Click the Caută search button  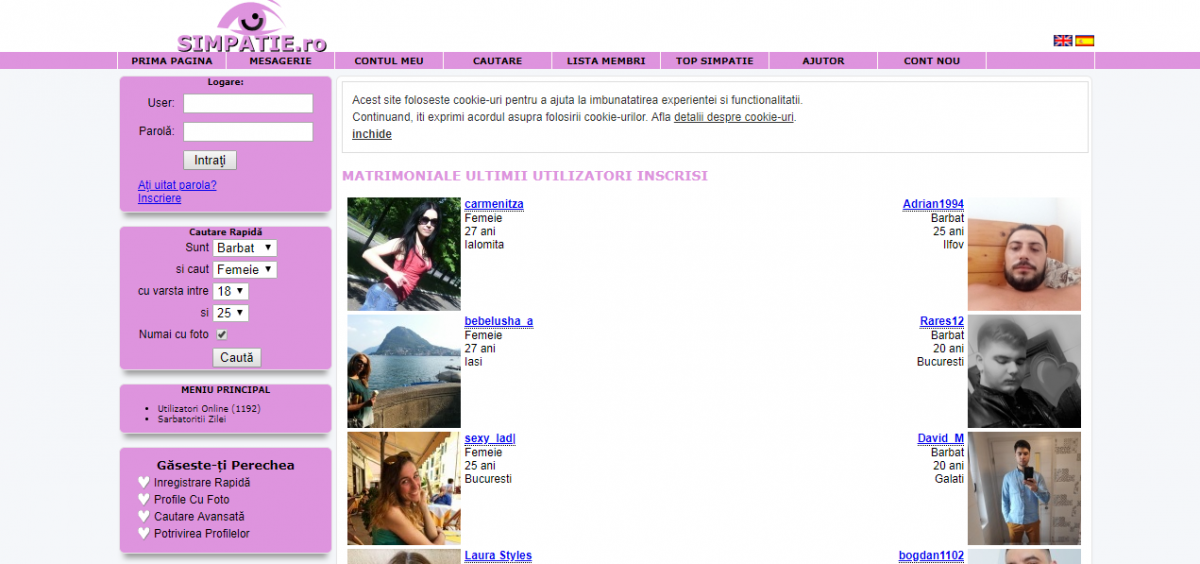(x=237, y=357)
